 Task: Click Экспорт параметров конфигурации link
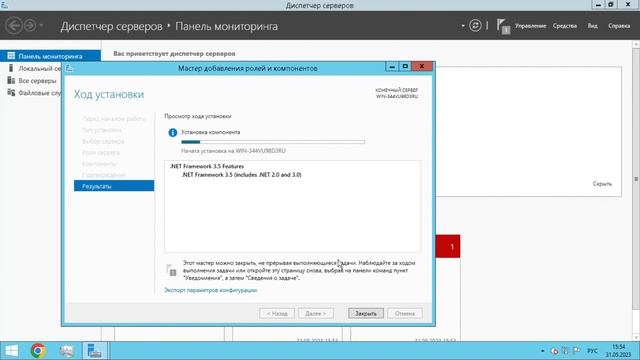[x=210, y=290]
